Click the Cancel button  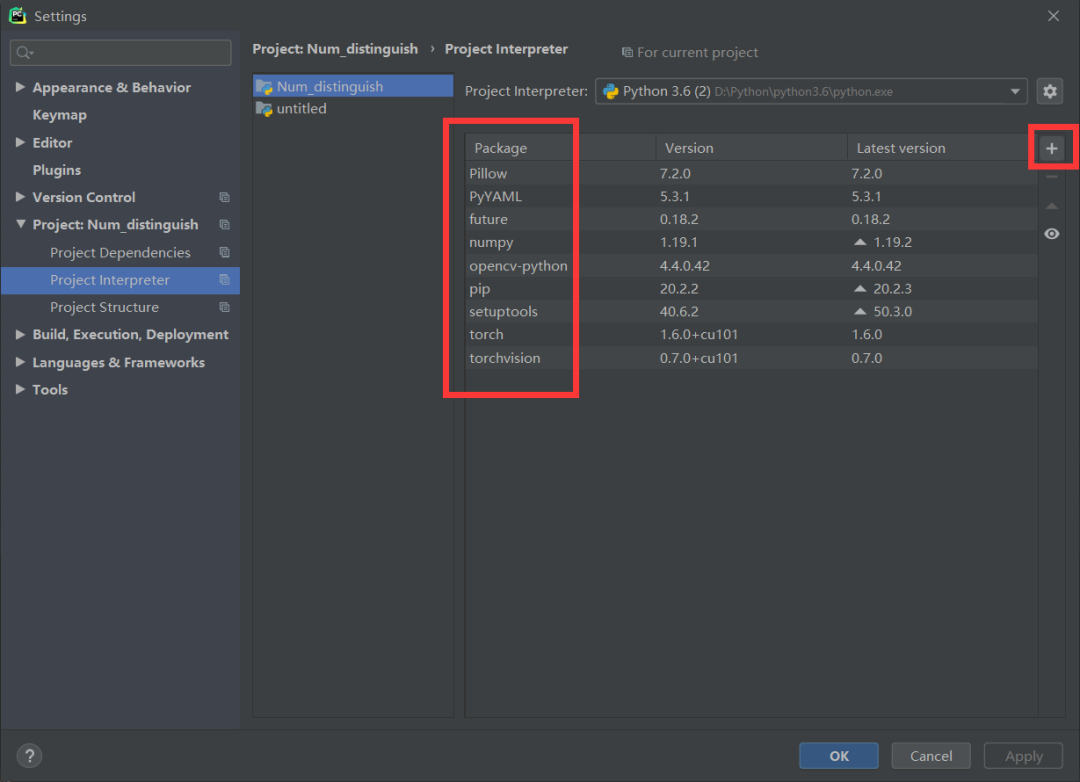[x=931, y=756]
